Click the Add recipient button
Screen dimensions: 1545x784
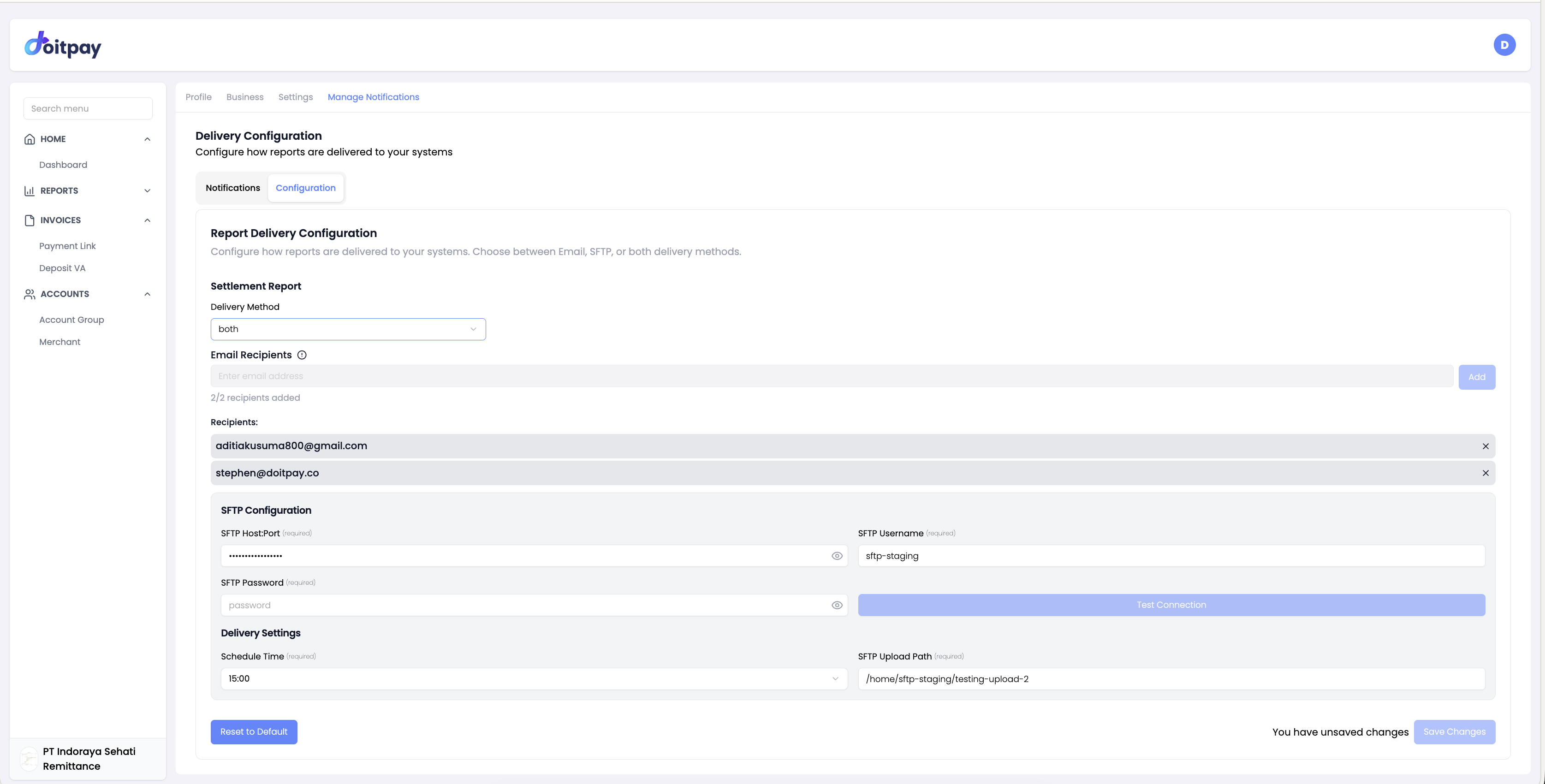[1477, 377]
